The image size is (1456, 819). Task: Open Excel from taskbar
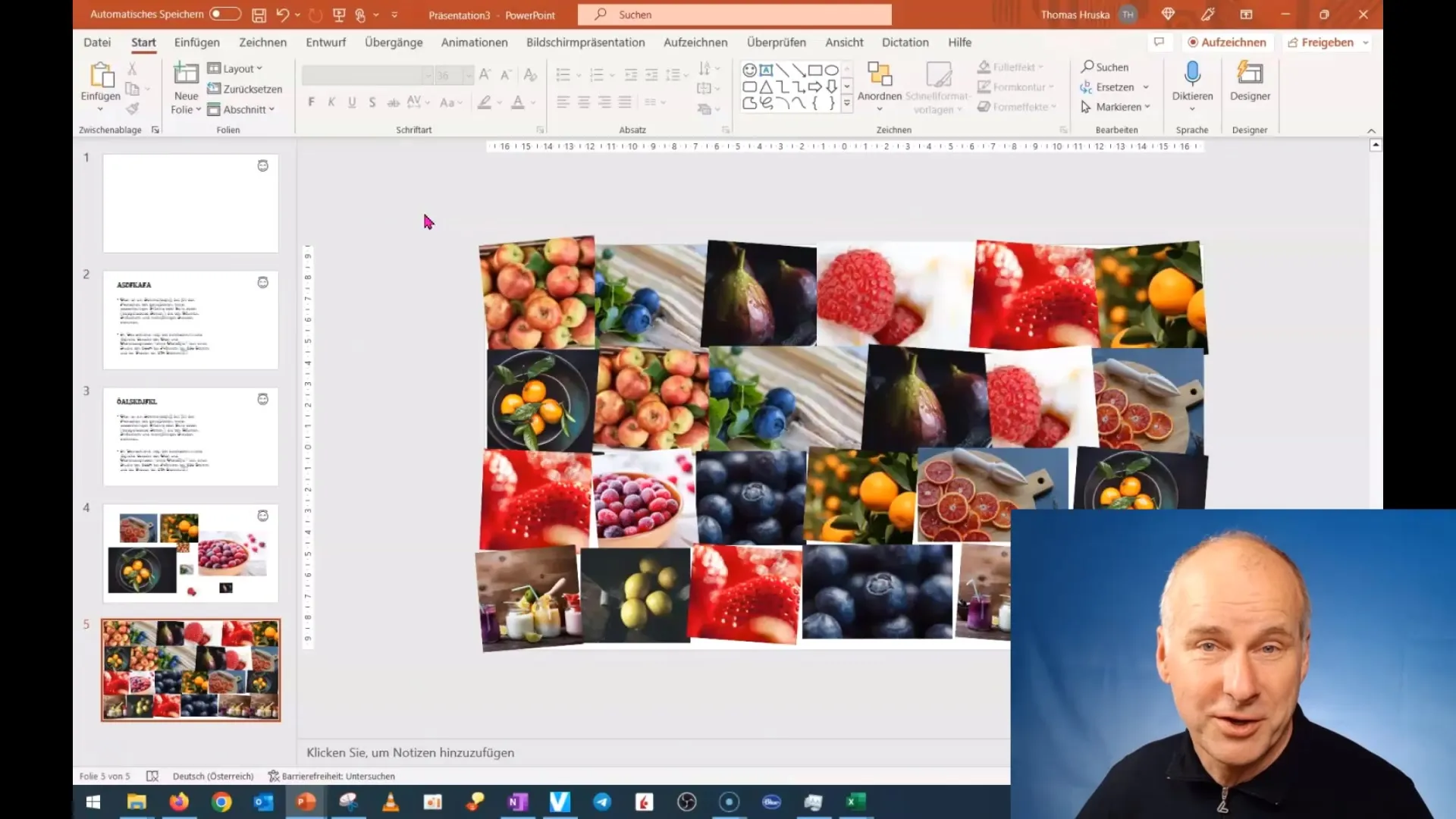coord(856,802)
